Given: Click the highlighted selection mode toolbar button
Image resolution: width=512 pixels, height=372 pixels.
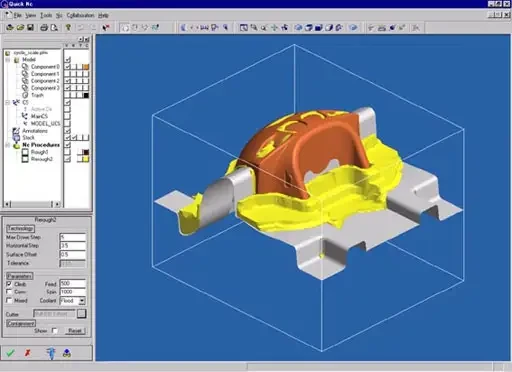Looking at the screenshot, I should click(124, 28).
